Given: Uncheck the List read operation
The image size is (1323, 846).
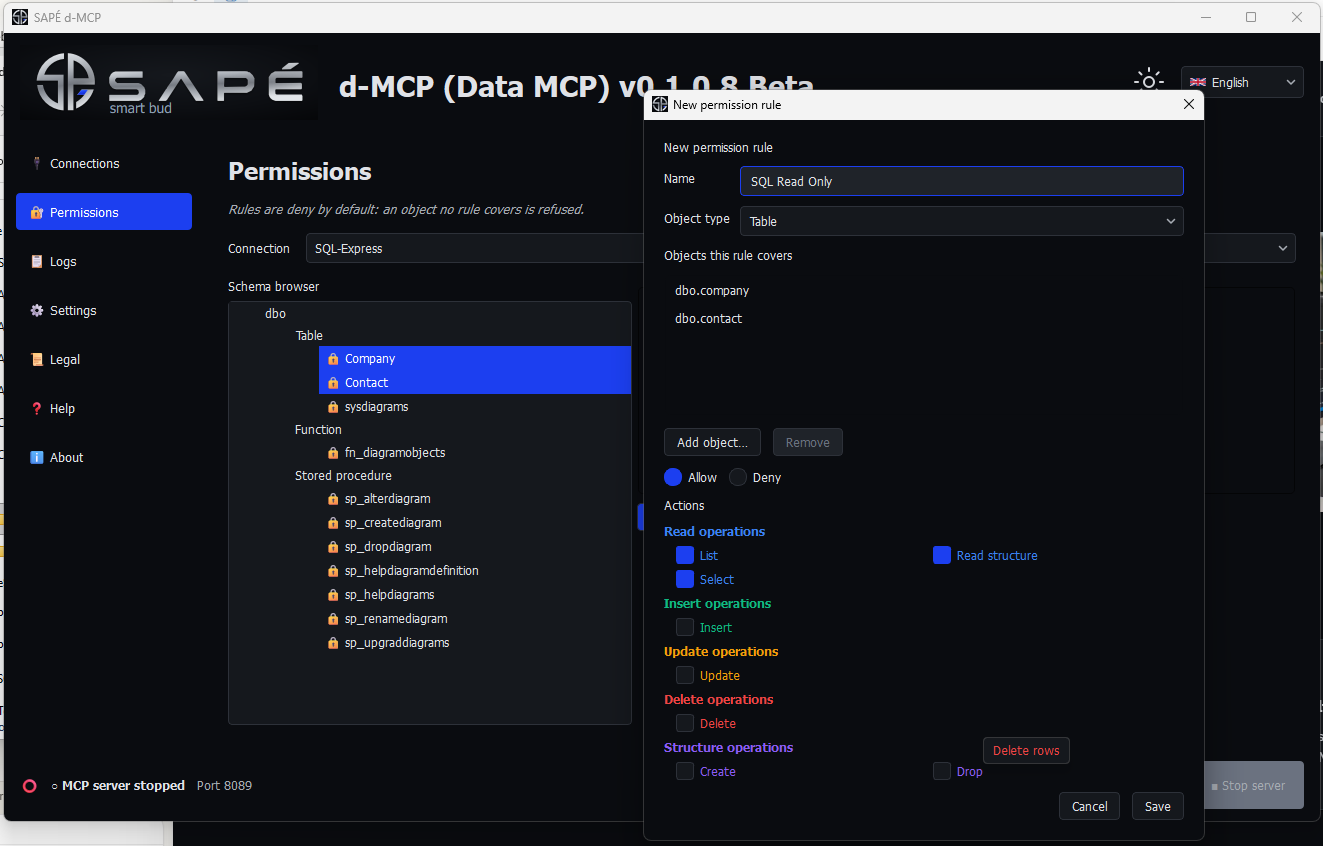Looking at the screenshot, I should [685, 555].
